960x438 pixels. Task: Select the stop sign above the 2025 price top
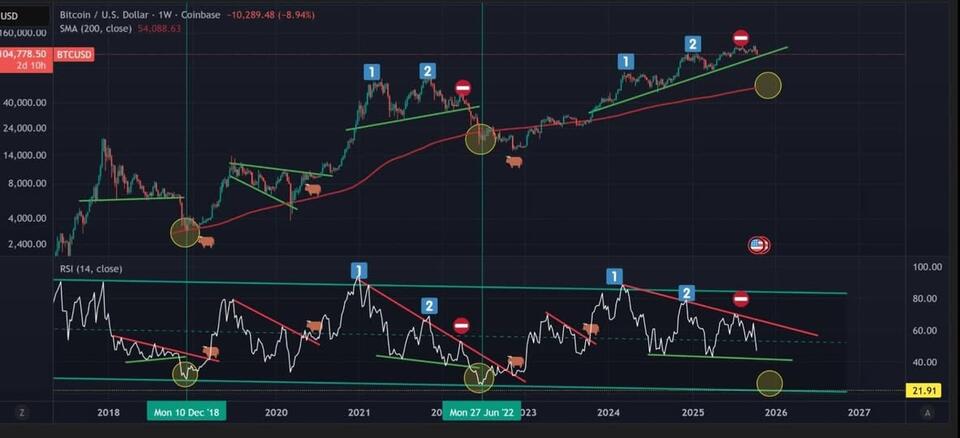[x=741, y=38]
